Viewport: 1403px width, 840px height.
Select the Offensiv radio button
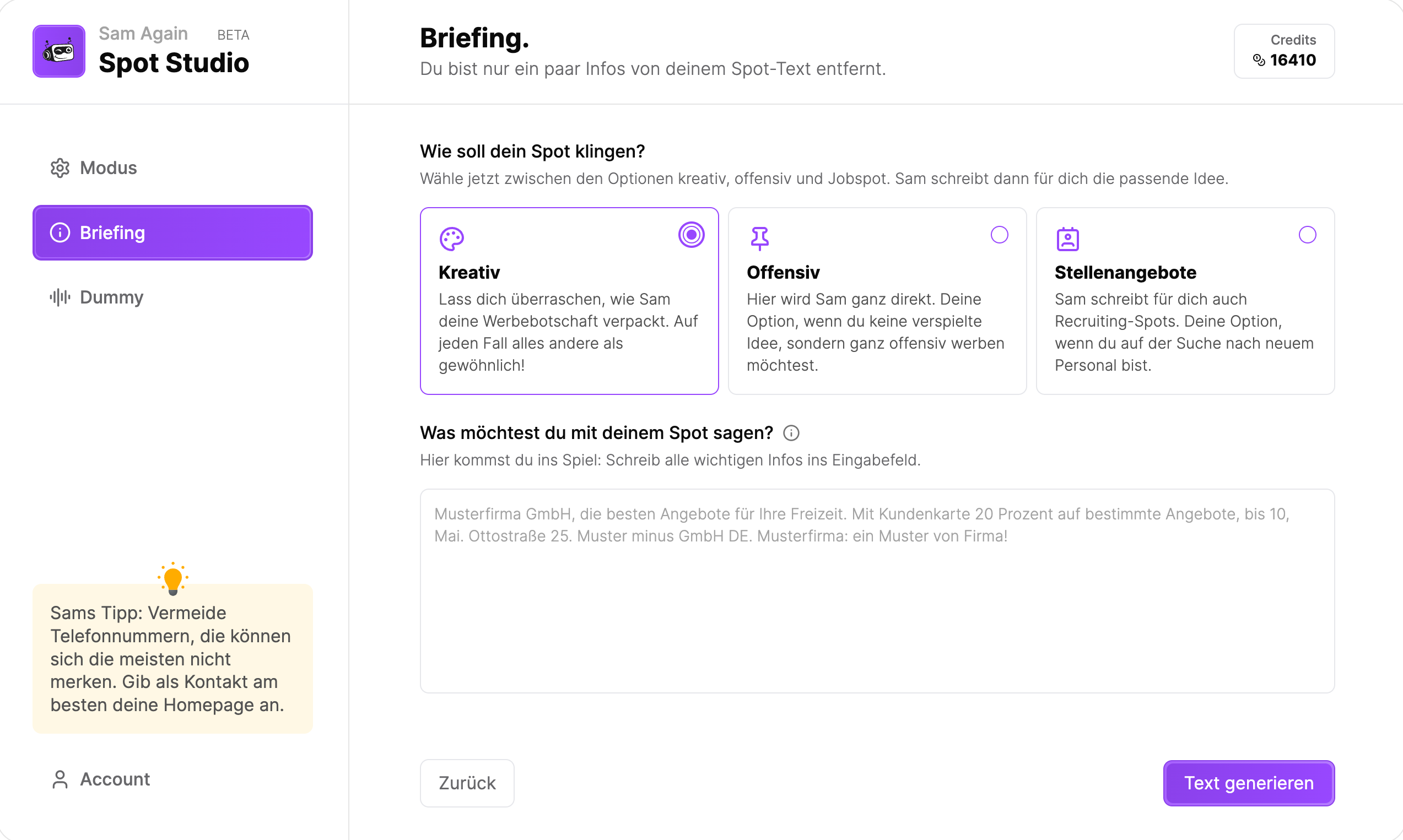click(x=999, y=235)
